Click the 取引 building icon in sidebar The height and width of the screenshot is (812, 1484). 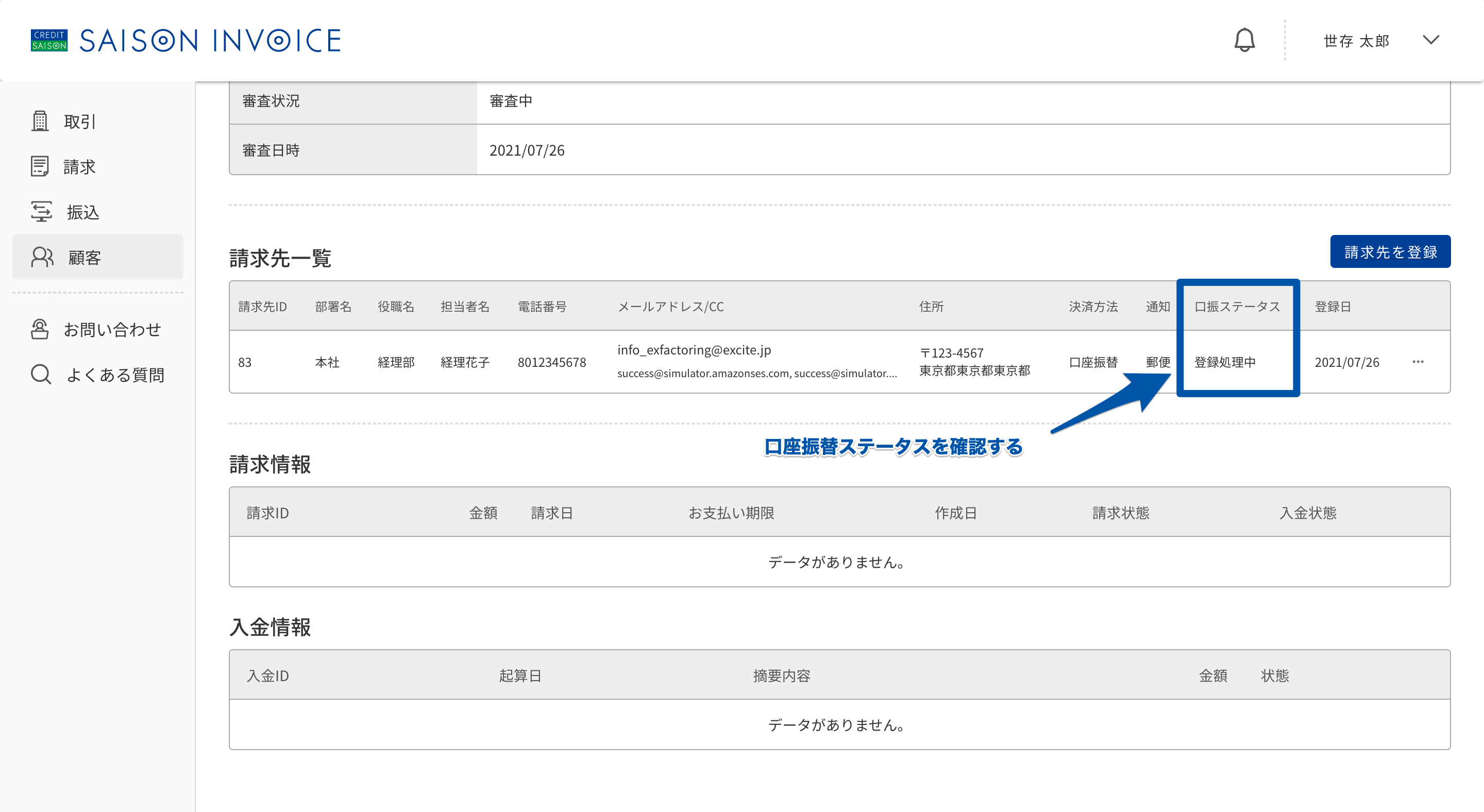point(40,121)
